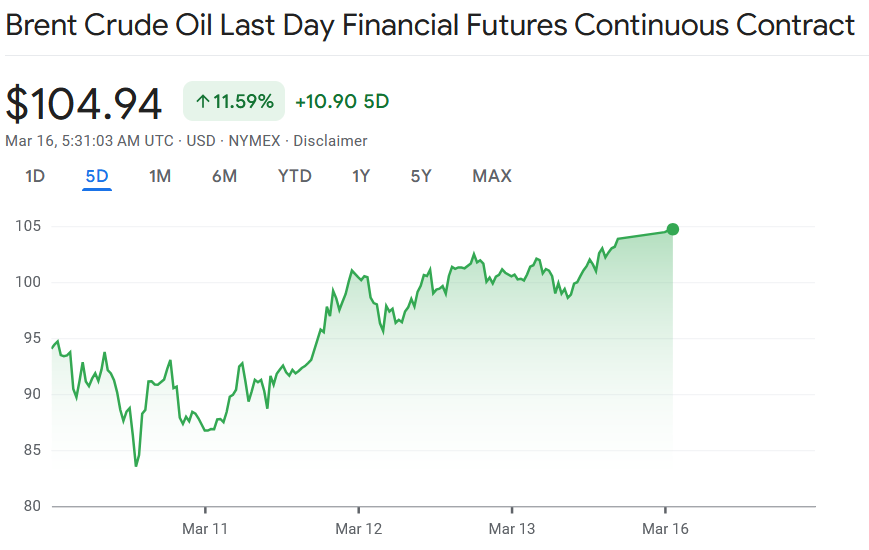Click the $104.94 price value
Viewport: 869px width, 550px height.
click(84, 103)
